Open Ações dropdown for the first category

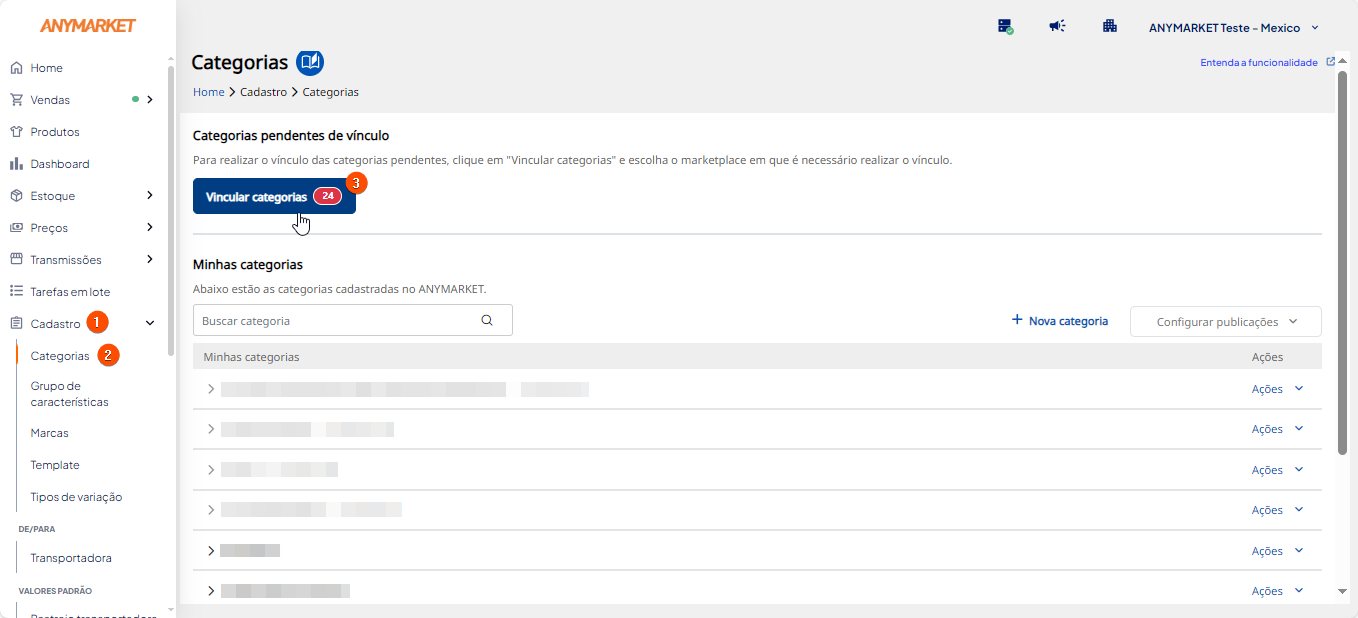1278,389
